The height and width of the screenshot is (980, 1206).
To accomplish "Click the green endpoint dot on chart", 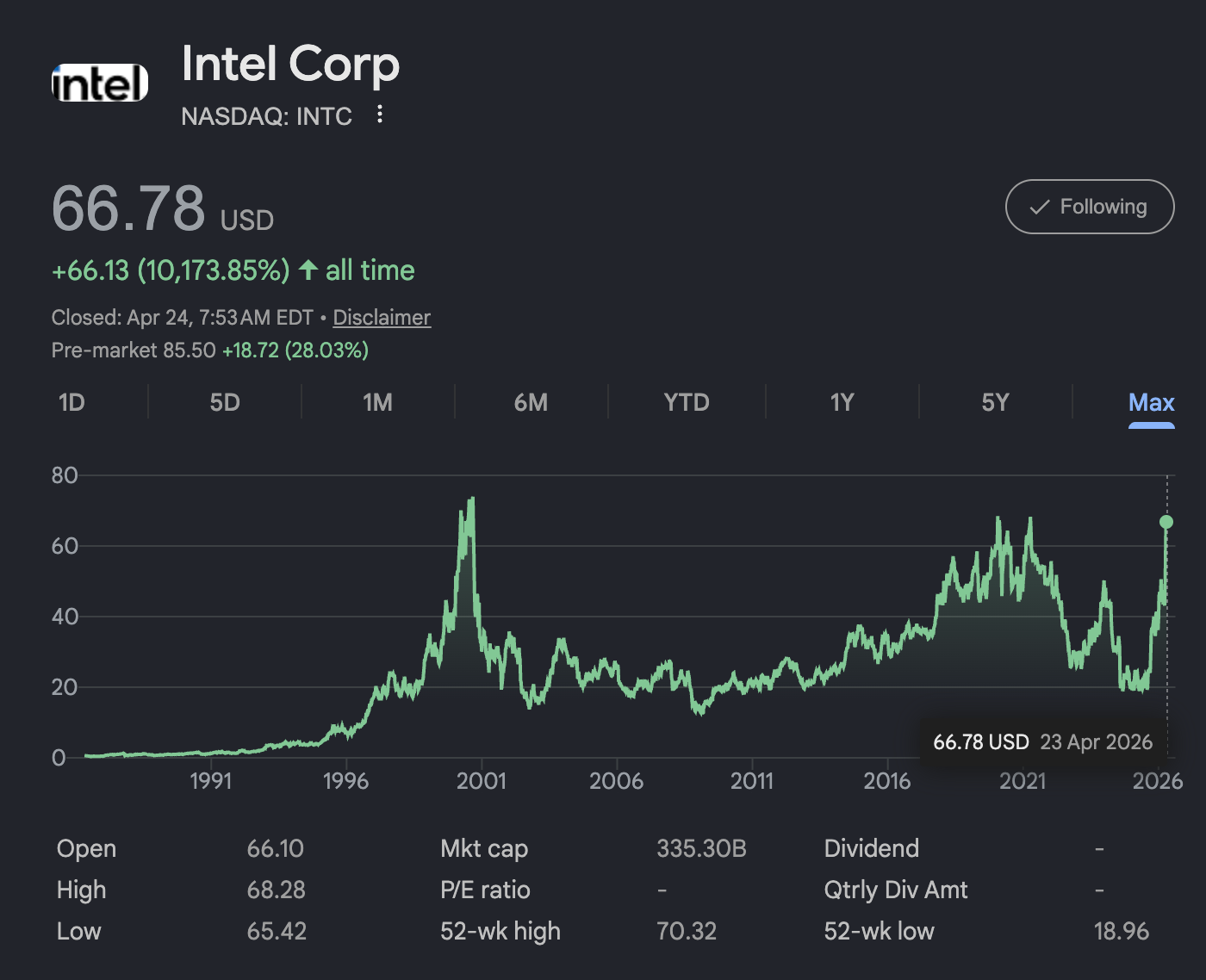I will tap(1166, 522).
